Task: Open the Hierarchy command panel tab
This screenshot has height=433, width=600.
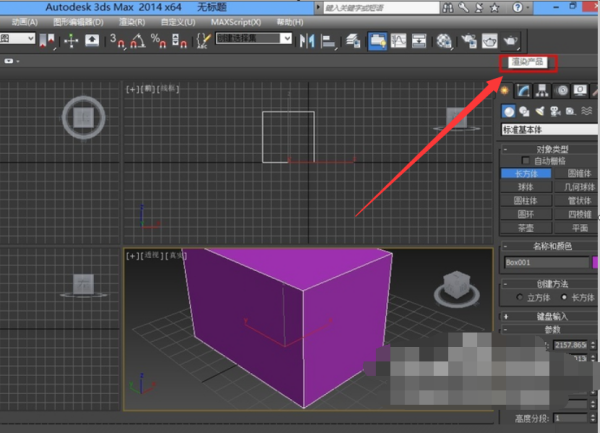Action: (x=544, y=91)
